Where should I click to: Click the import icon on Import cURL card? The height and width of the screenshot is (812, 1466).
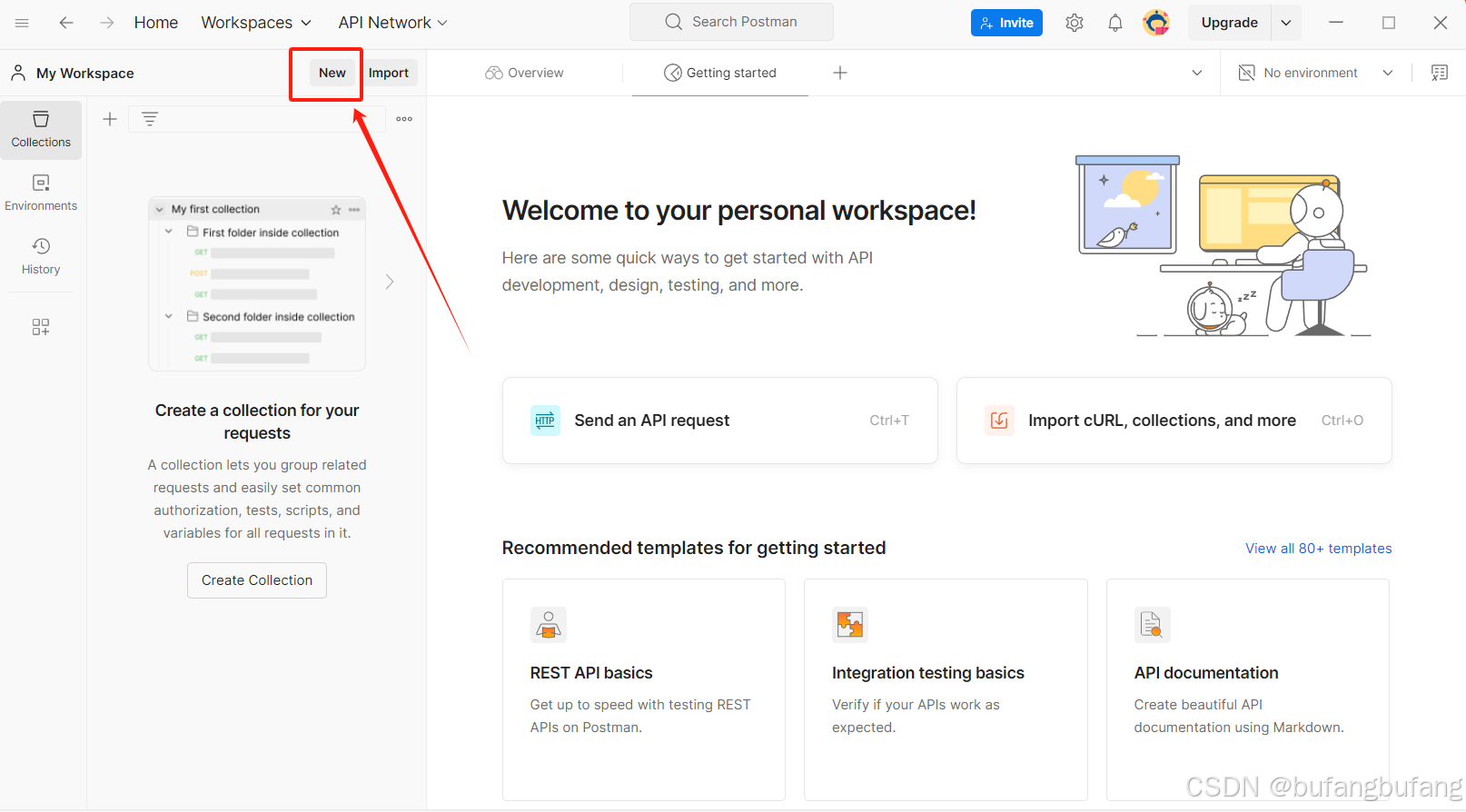pyautogui.click(x=999, y=421)
